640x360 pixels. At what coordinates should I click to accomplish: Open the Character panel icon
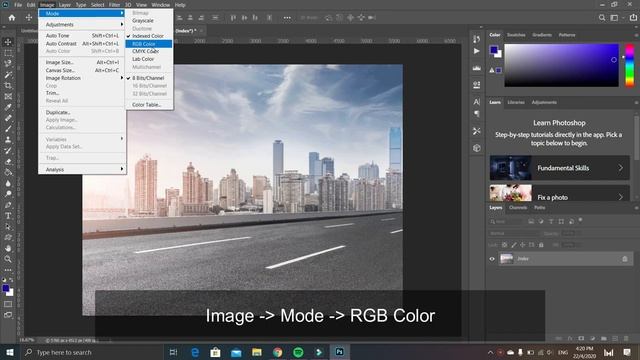tap(476, 102)
